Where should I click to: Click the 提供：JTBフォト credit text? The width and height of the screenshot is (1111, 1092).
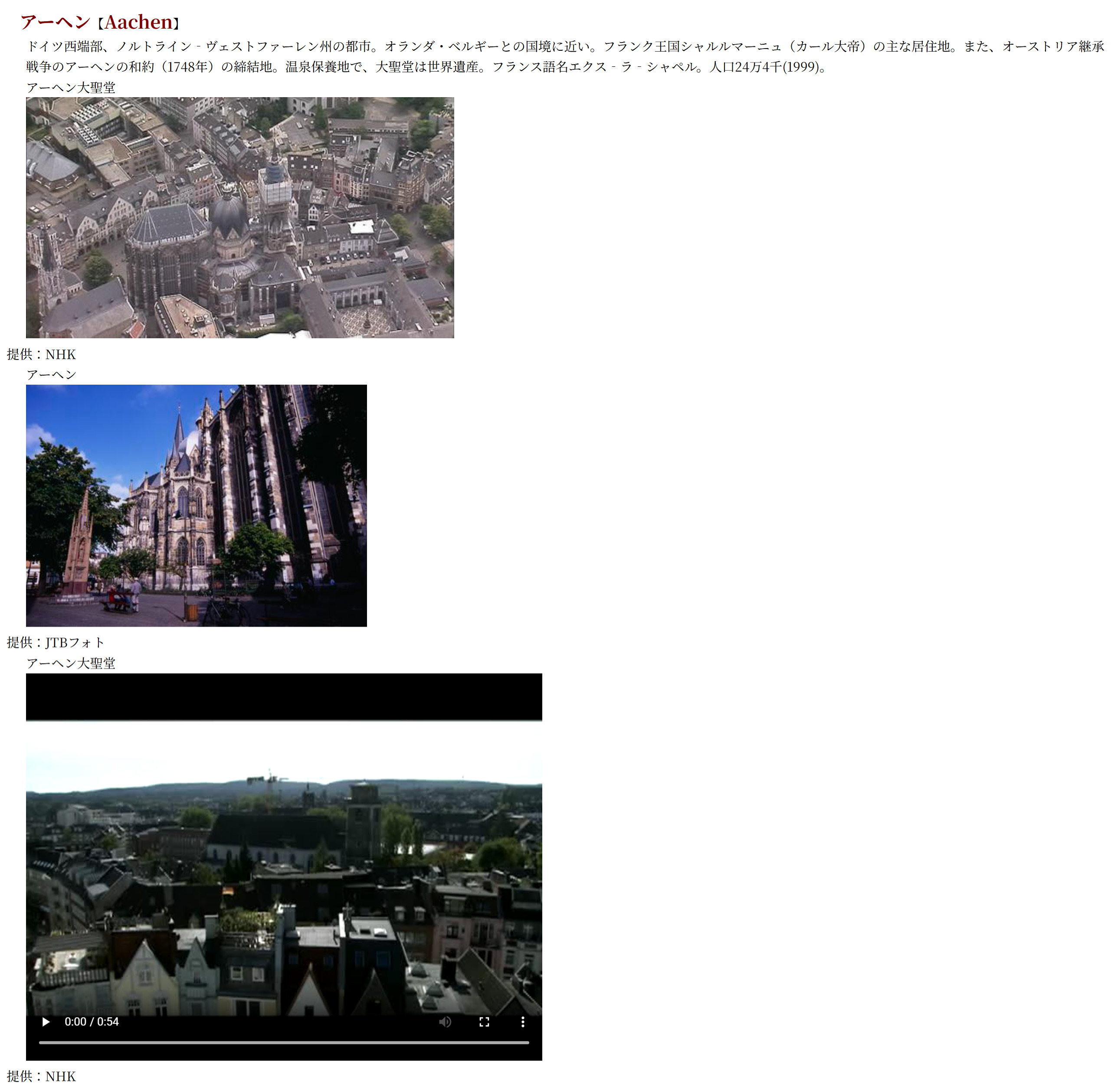click(x=56, y=642)
